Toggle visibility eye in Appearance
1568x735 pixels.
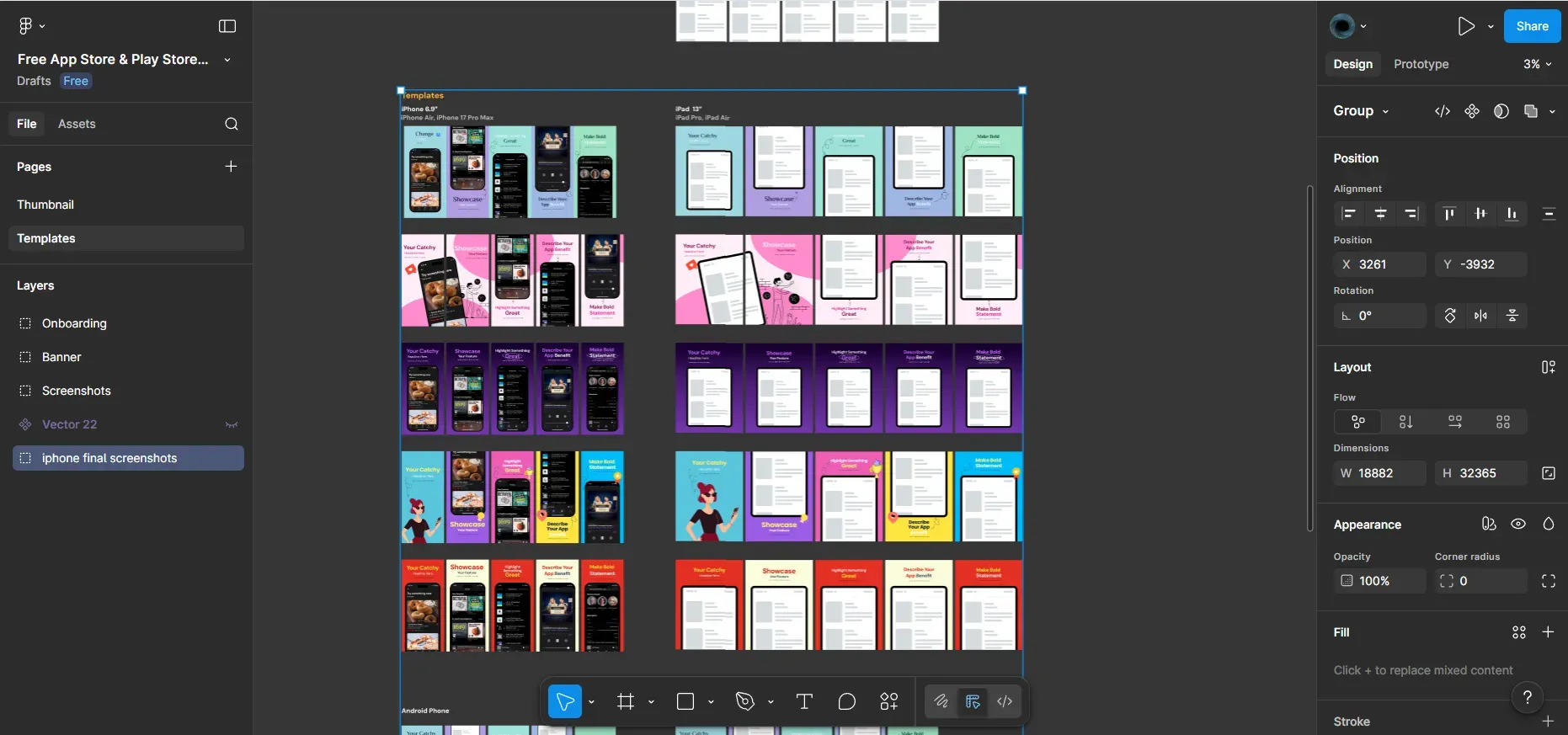pyautogui.click(x=1518, y=524)
